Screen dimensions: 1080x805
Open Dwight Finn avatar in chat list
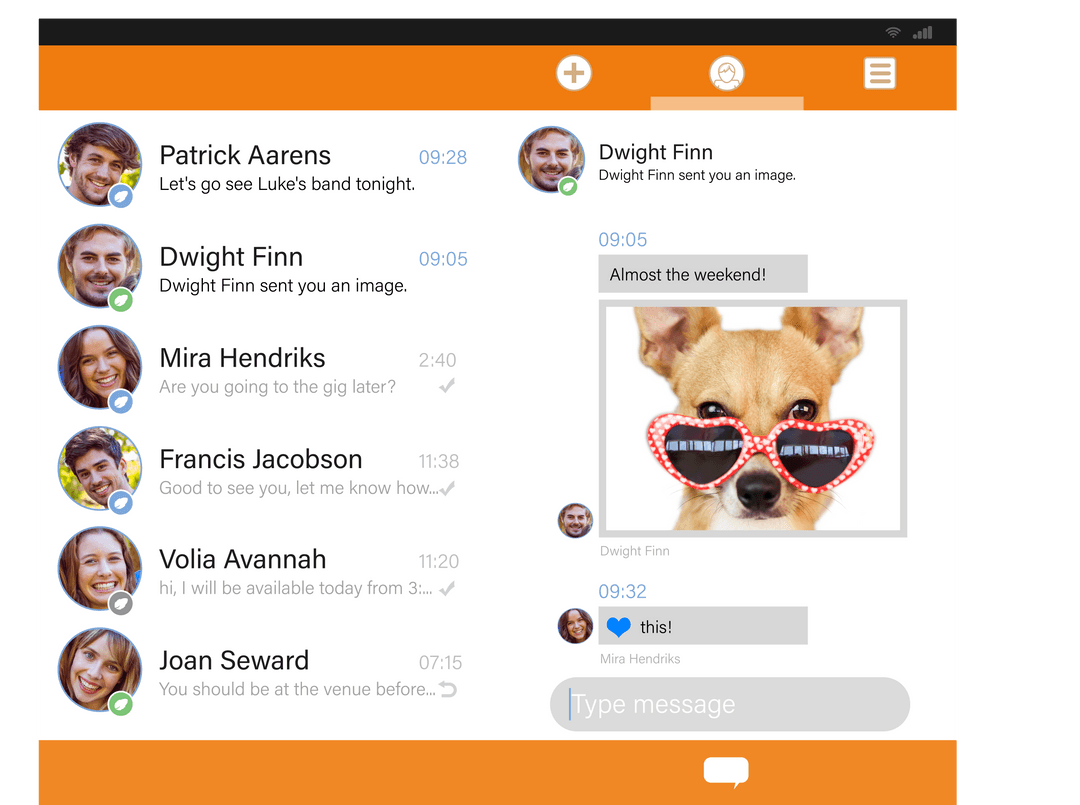tap(100, 266)
